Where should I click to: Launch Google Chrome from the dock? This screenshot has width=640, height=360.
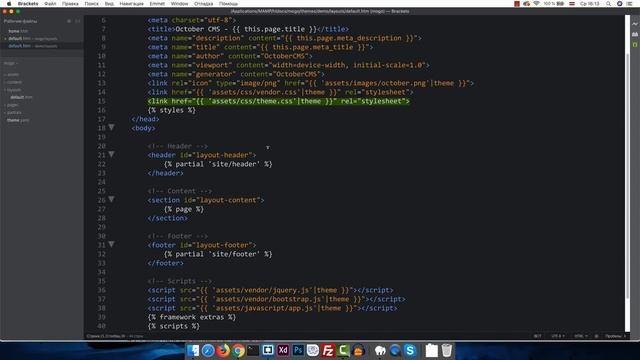pyautogui.click(x=238, y=351)
